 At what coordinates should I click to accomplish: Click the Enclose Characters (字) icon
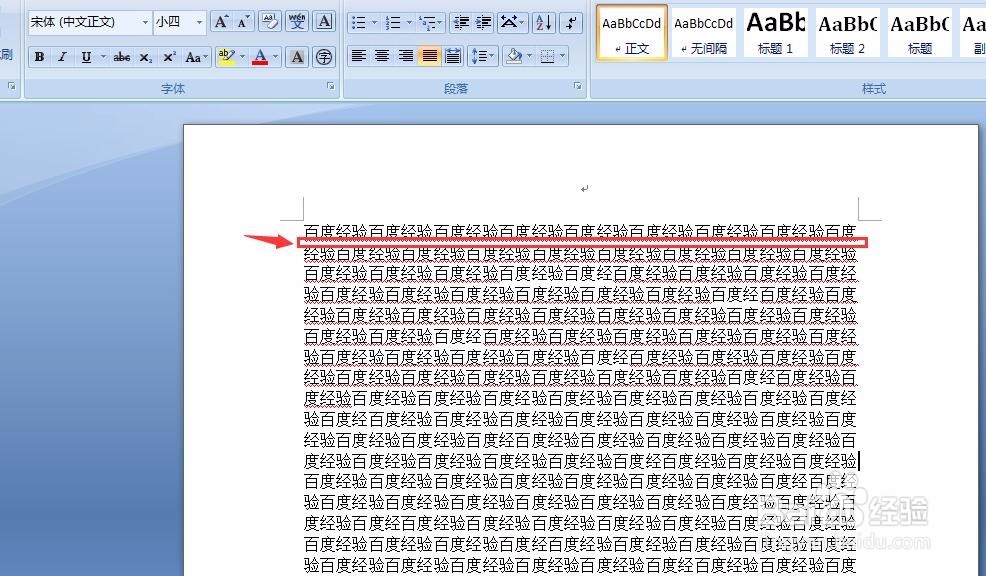(324, 57)
